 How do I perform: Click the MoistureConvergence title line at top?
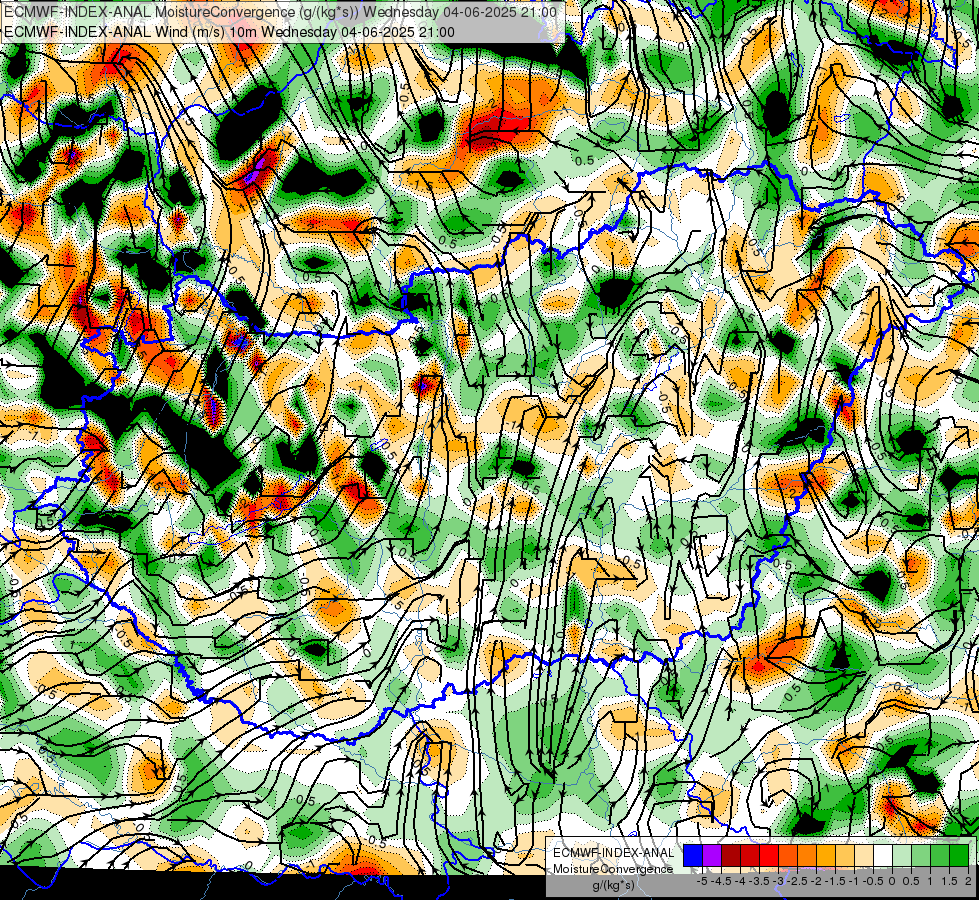coord(280,12)
